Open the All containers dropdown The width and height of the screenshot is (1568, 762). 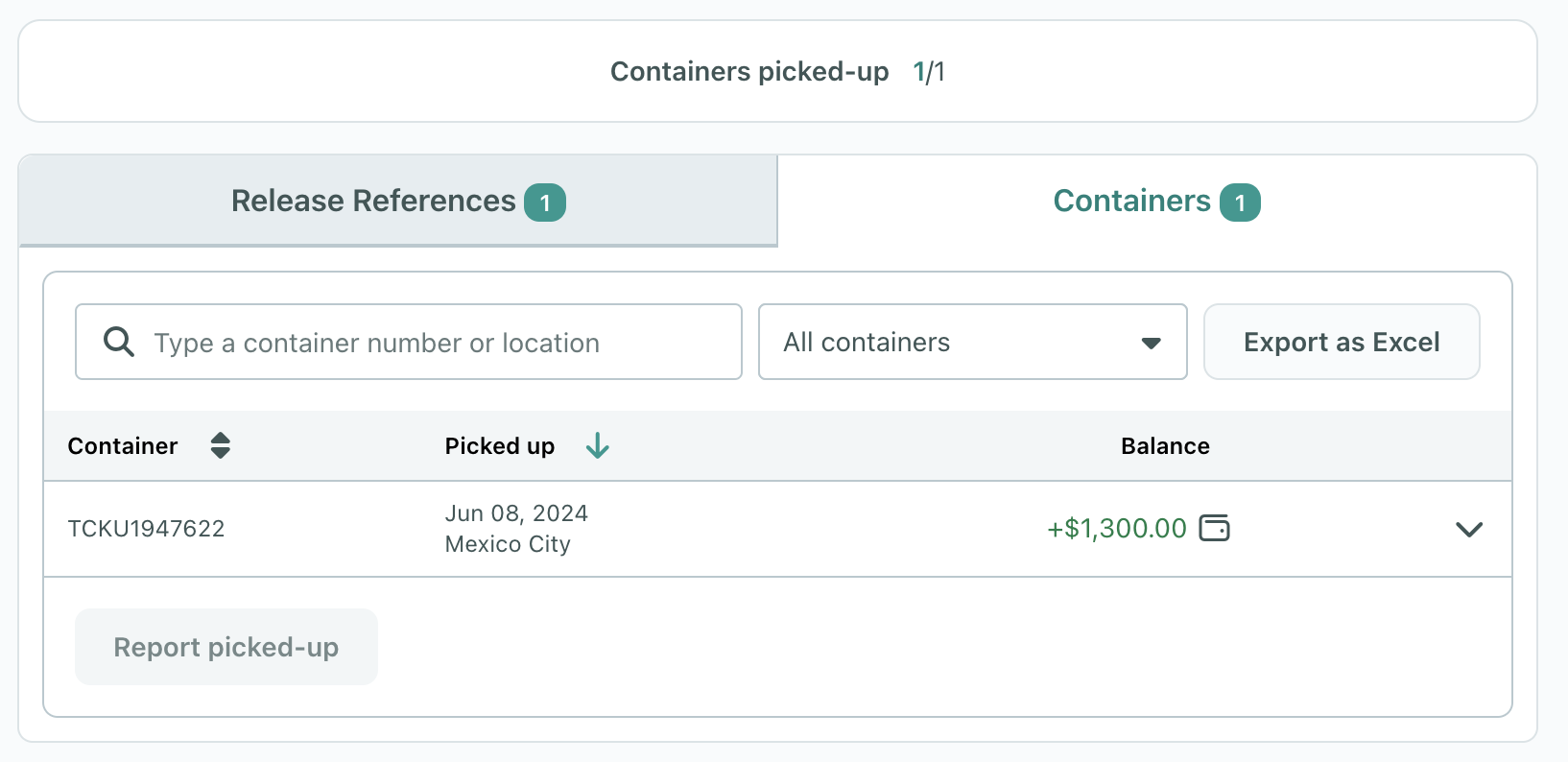coord(973,342)
